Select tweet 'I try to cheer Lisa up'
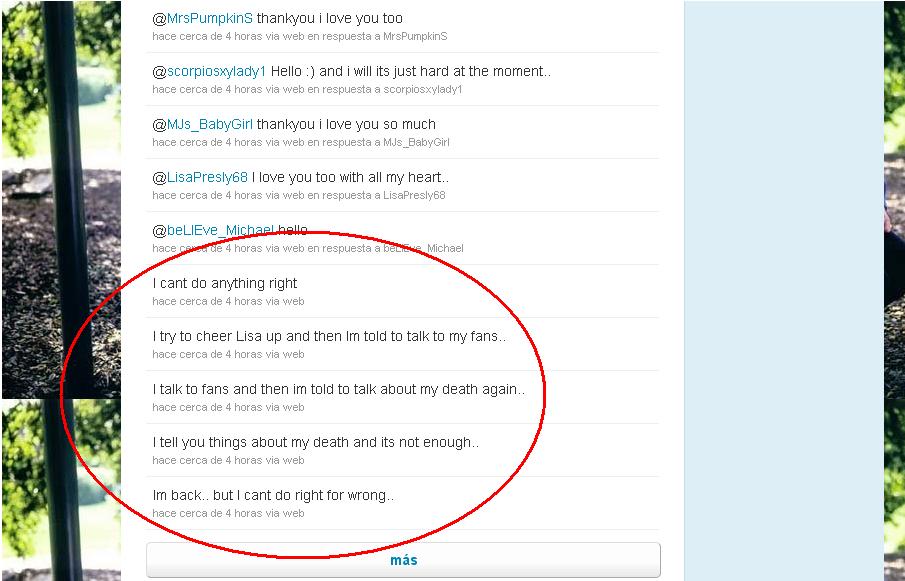This screenshot has width=905, height=581. [x=329, y=336]
